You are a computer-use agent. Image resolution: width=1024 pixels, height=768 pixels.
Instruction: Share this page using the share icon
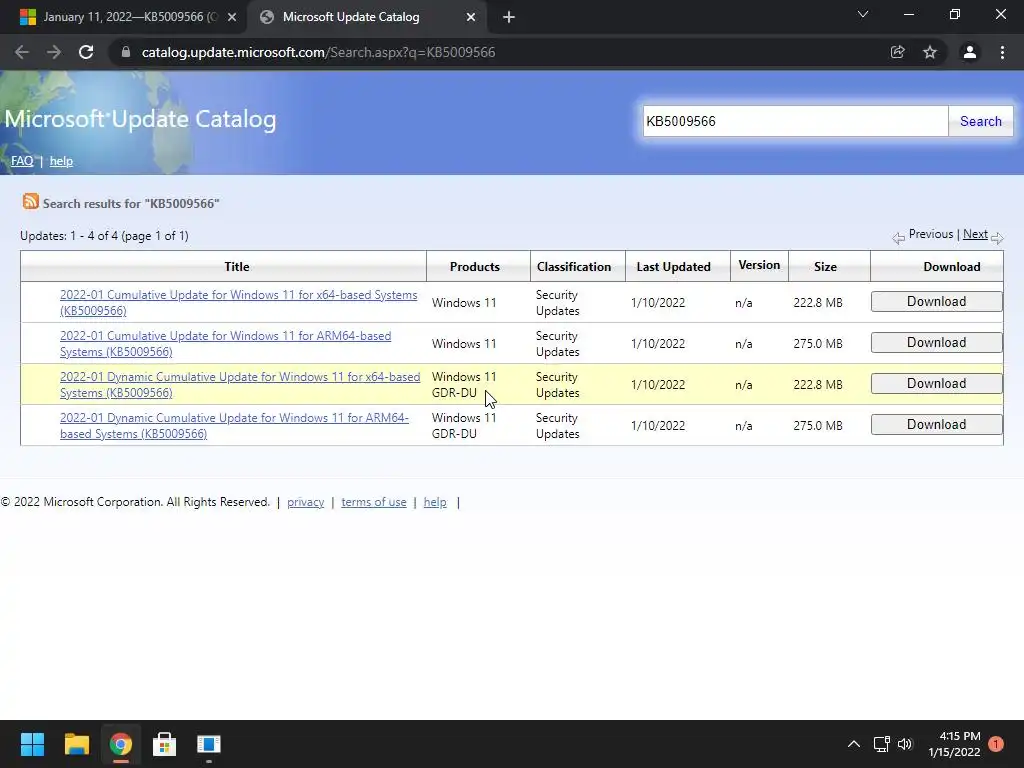tap(897, 52)
